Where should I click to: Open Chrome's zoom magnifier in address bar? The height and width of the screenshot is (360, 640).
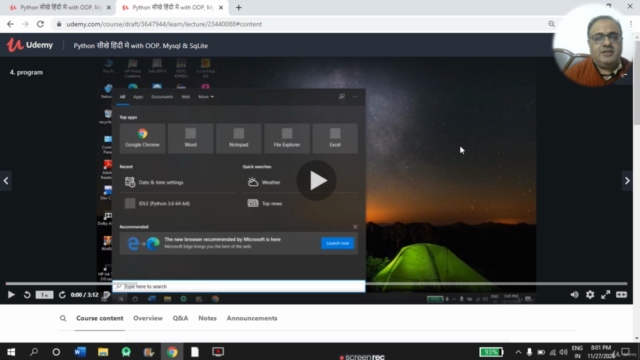(551, 24)
